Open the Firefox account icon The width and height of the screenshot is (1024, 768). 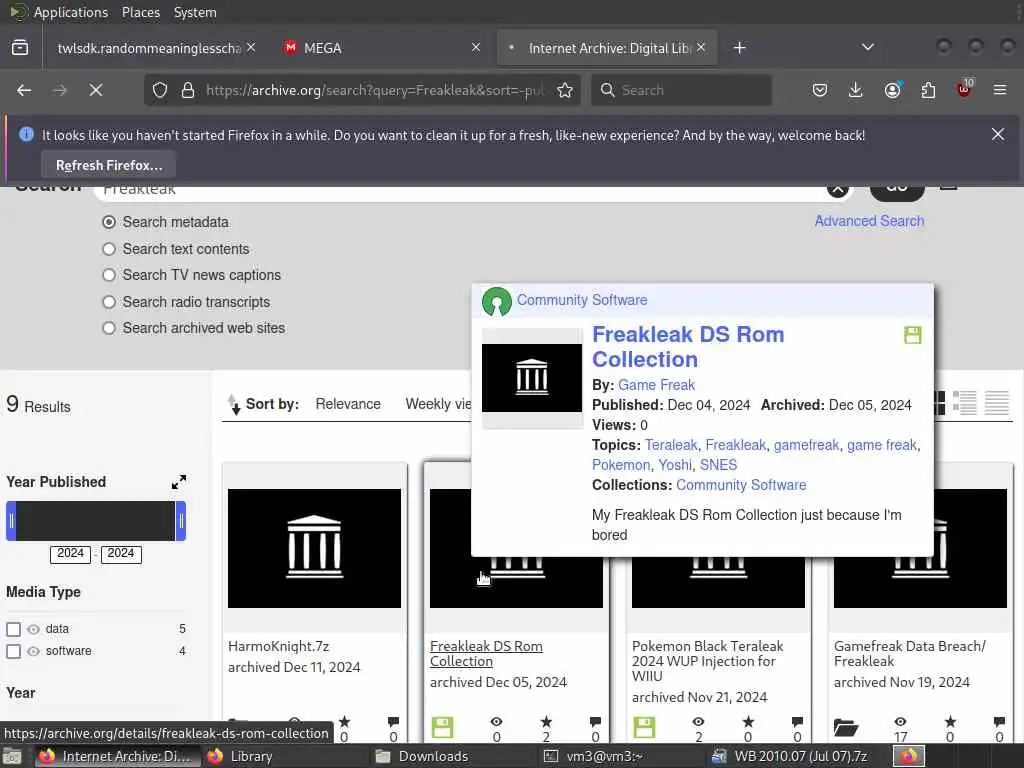892,90
